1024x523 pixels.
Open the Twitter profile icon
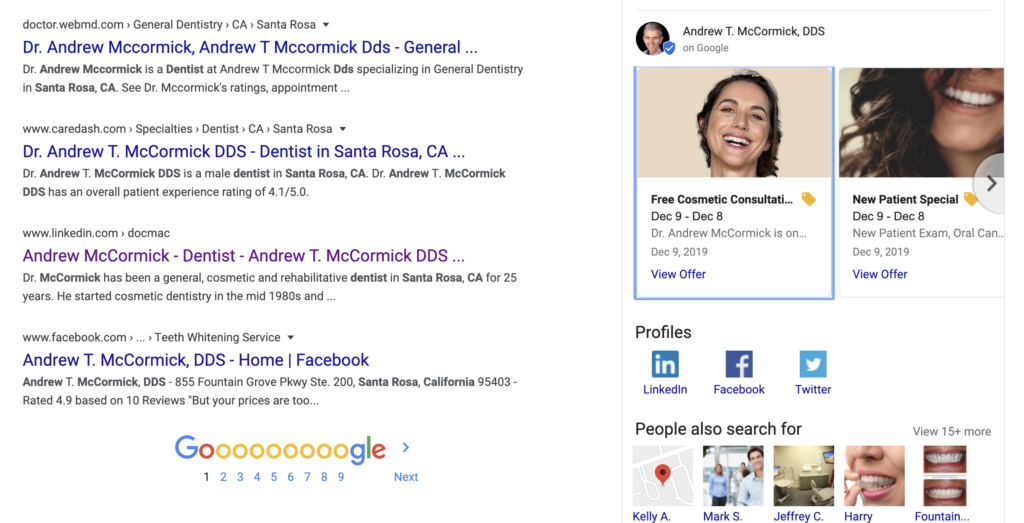coord(812,364)
